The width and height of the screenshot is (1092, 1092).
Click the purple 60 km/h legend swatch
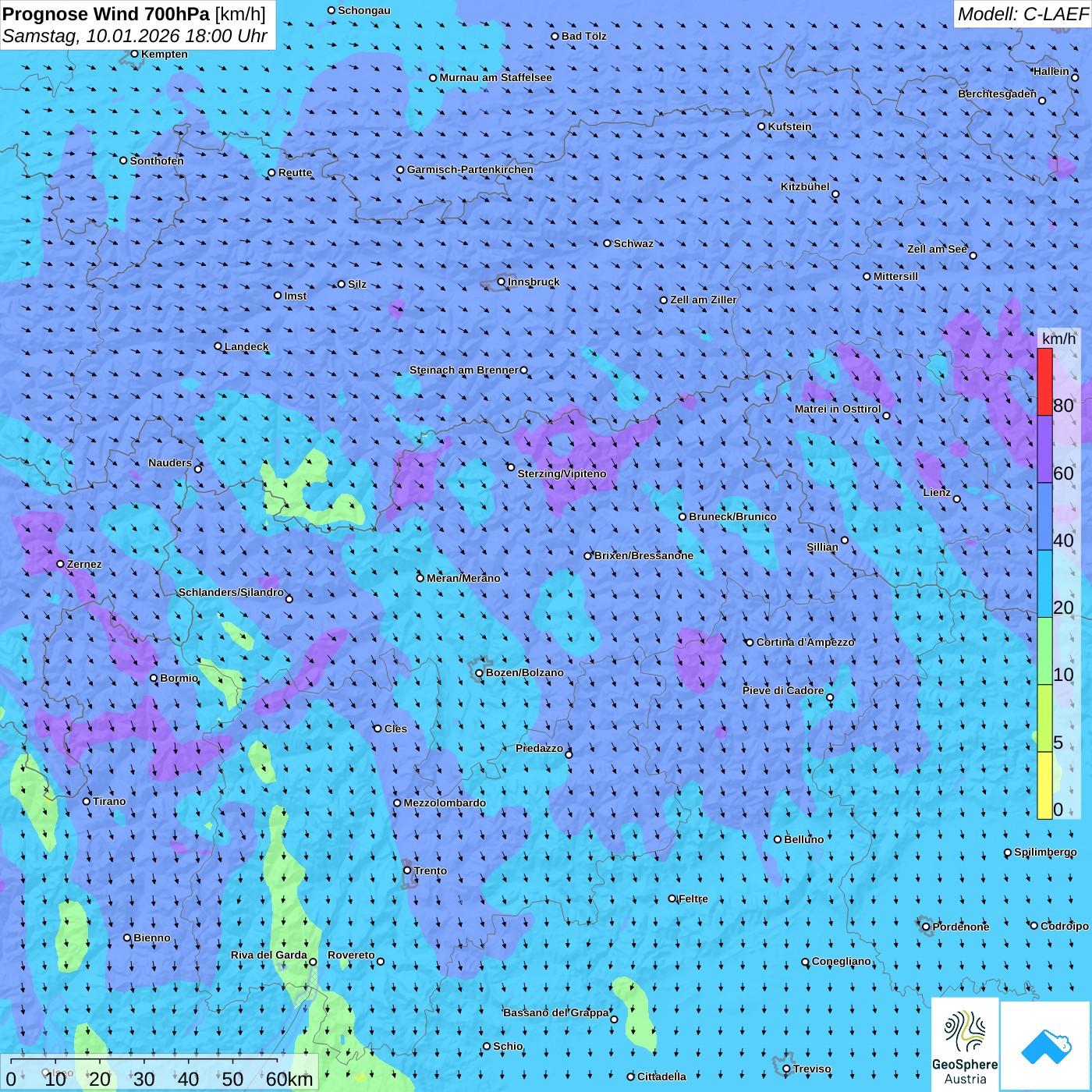coord(1044,449)
